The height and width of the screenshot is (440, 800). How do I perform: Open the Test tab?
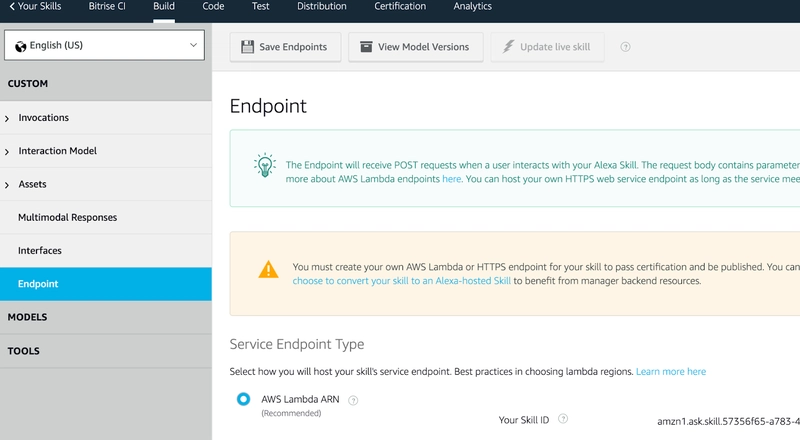point(260,6)
